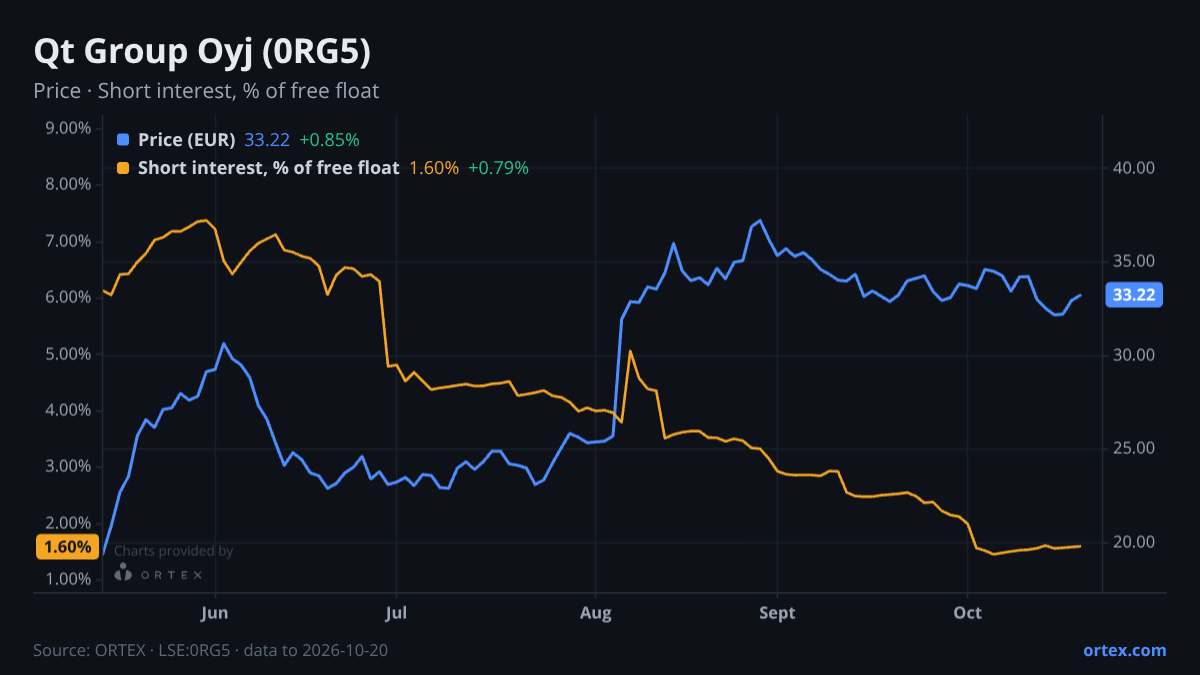Select the Price (EUR) legend label
Screen dimensions: 1200x675
point(187,140)
